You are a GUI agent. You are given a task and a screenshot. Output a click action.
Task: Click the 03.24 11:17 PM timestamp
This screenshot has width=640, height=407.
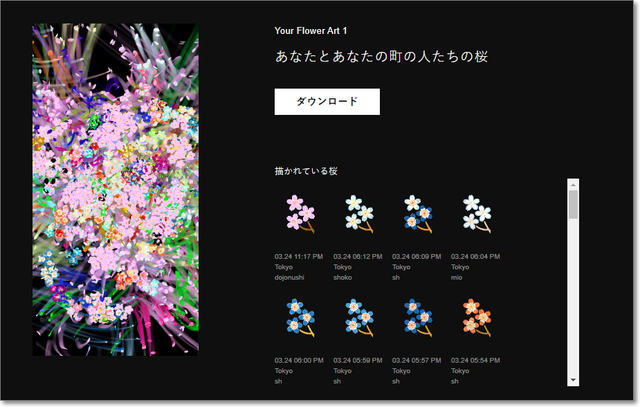pyautogui.click(x=298, y=257)
